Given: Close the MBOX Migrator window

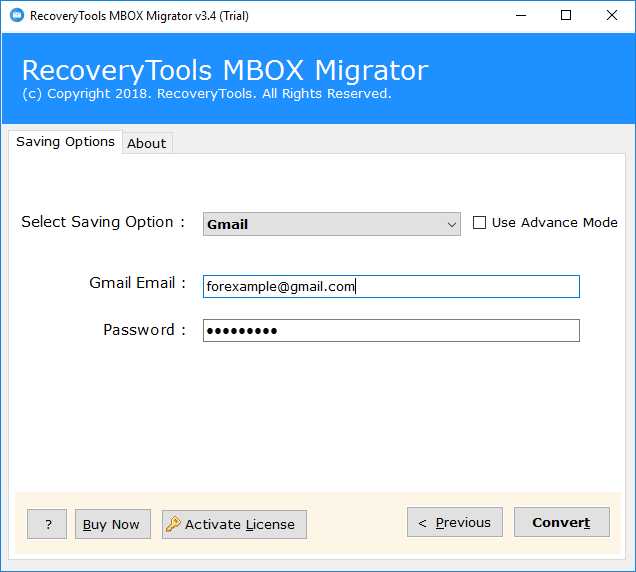Looking at the screenshot, I should click(612, 16).
